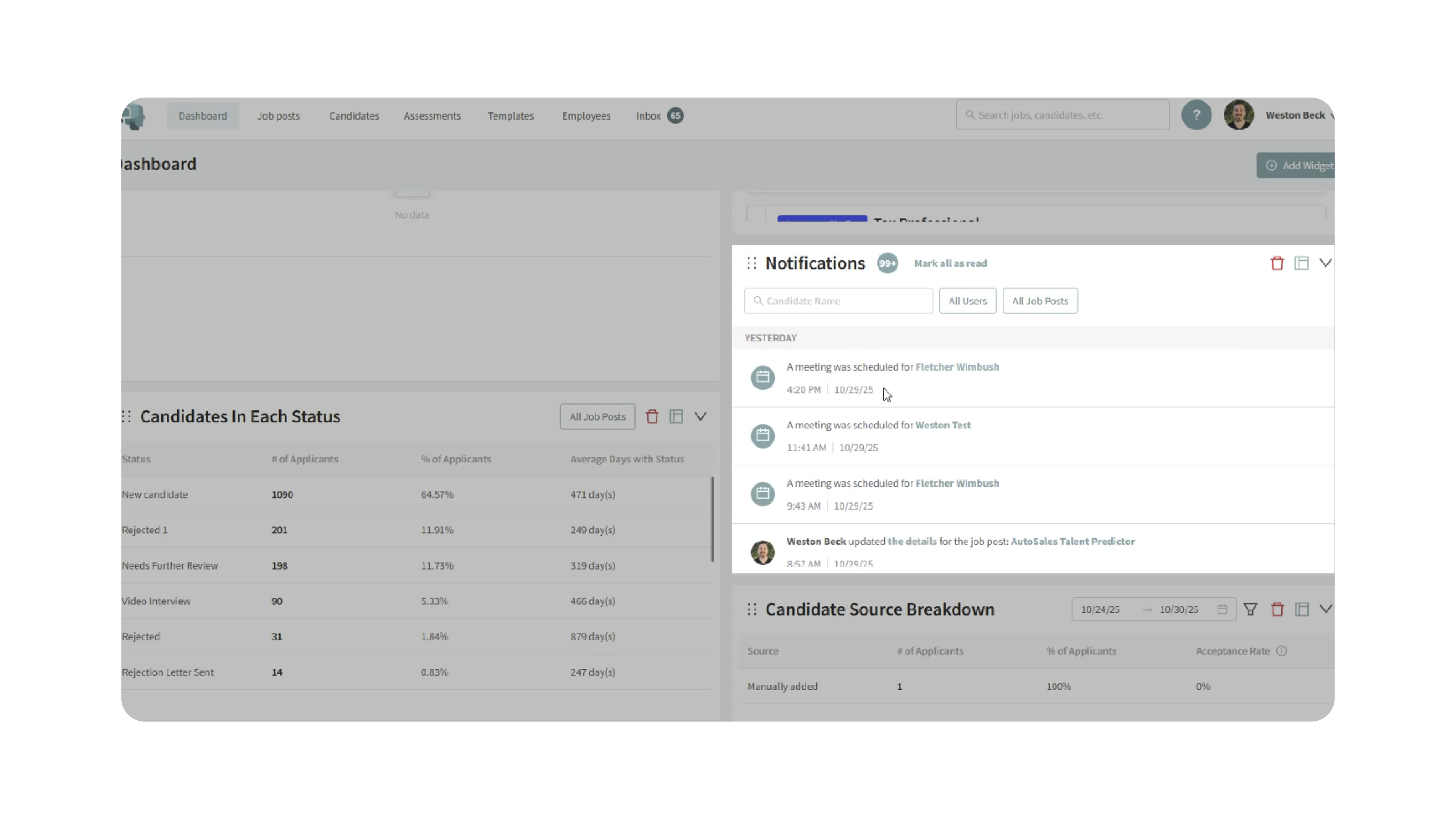This screenshot has height=819, width=1456.
Task: Click Acceptance Rate info icon
Action: [1281, 651]
